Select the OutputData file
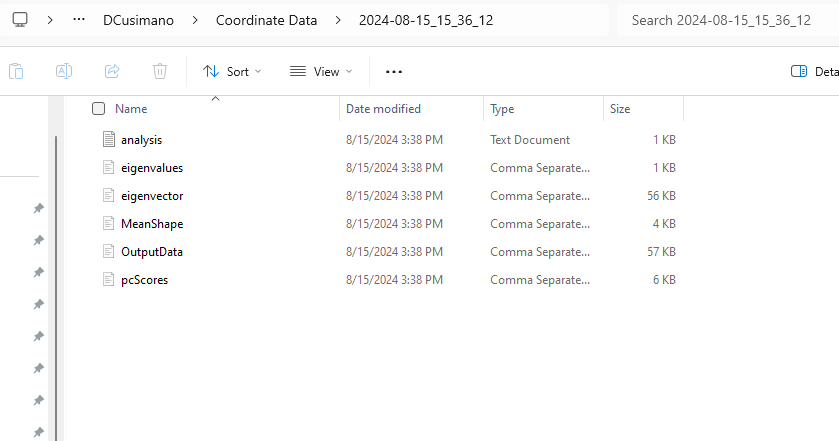 151,252
